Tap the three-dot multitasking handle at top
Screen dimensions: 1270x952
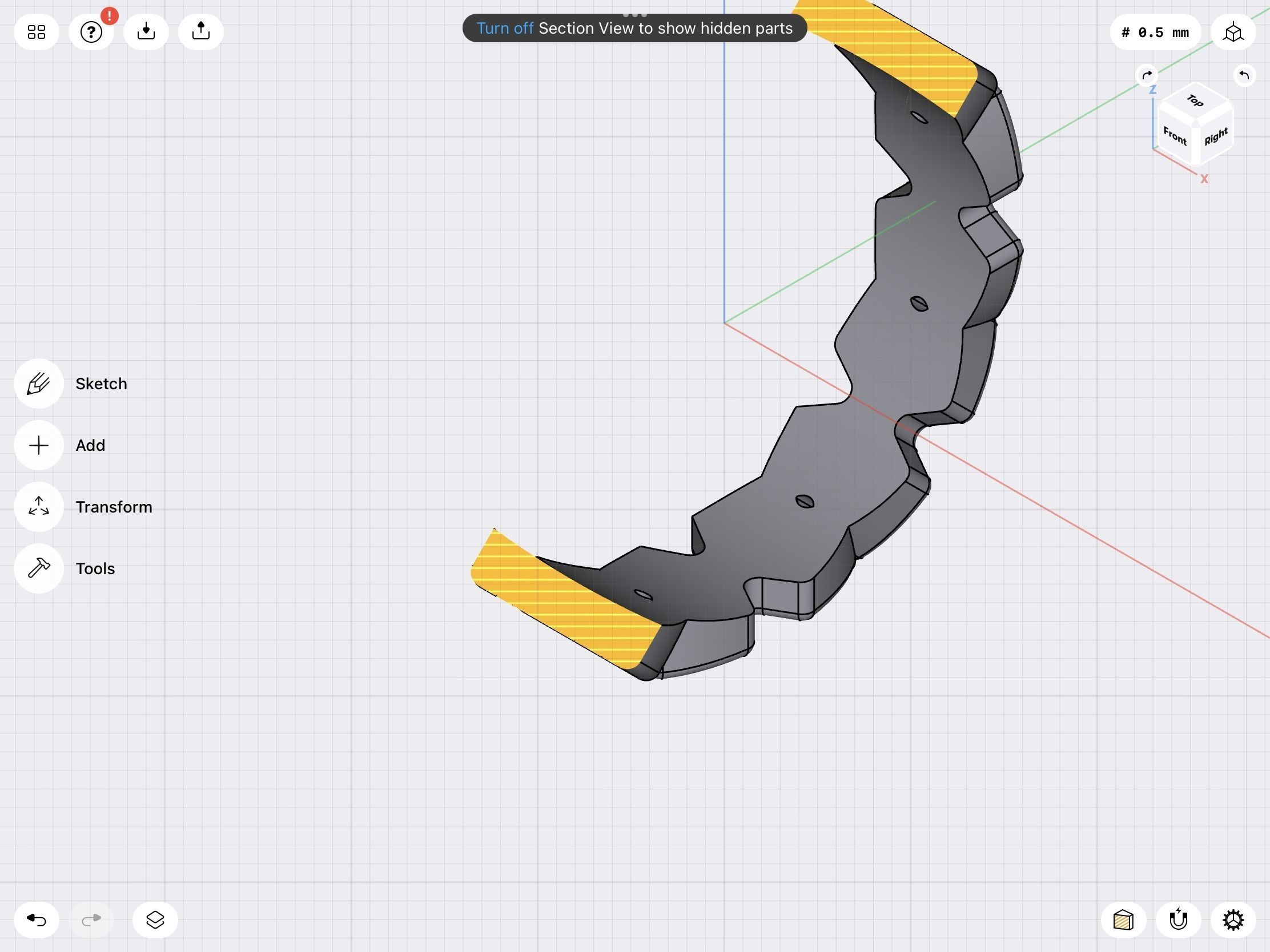[x=634, y=14]
